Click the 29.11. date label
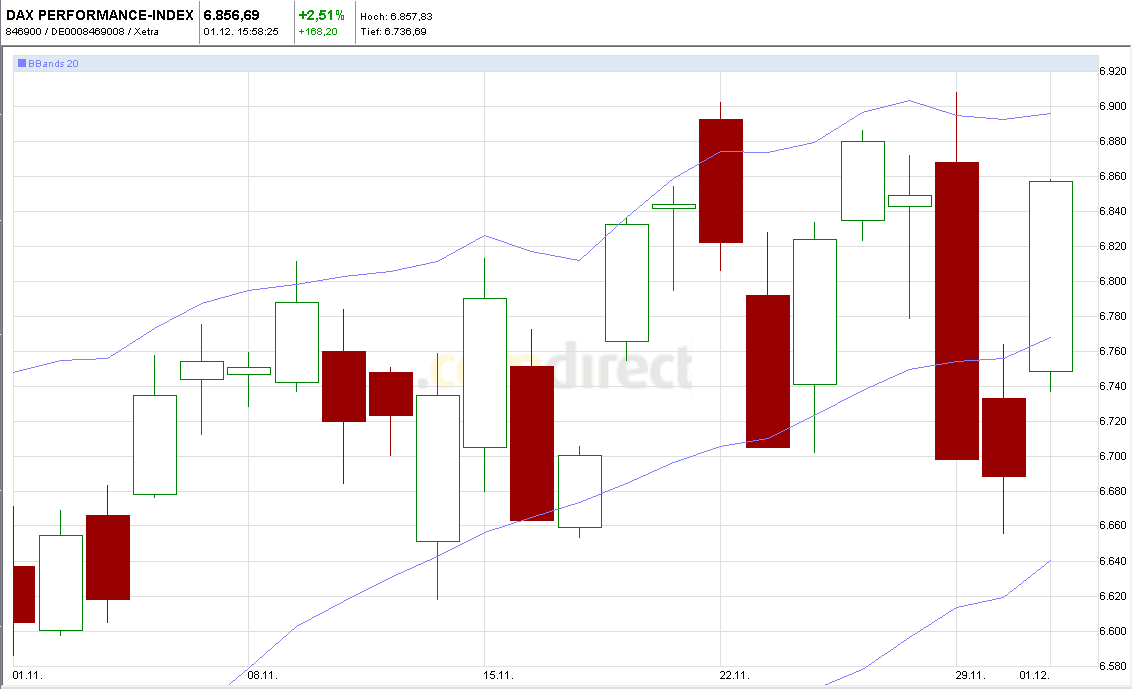Image resolution: width=1132 pixels, height=689 pixels. click(x=971, y=675)
